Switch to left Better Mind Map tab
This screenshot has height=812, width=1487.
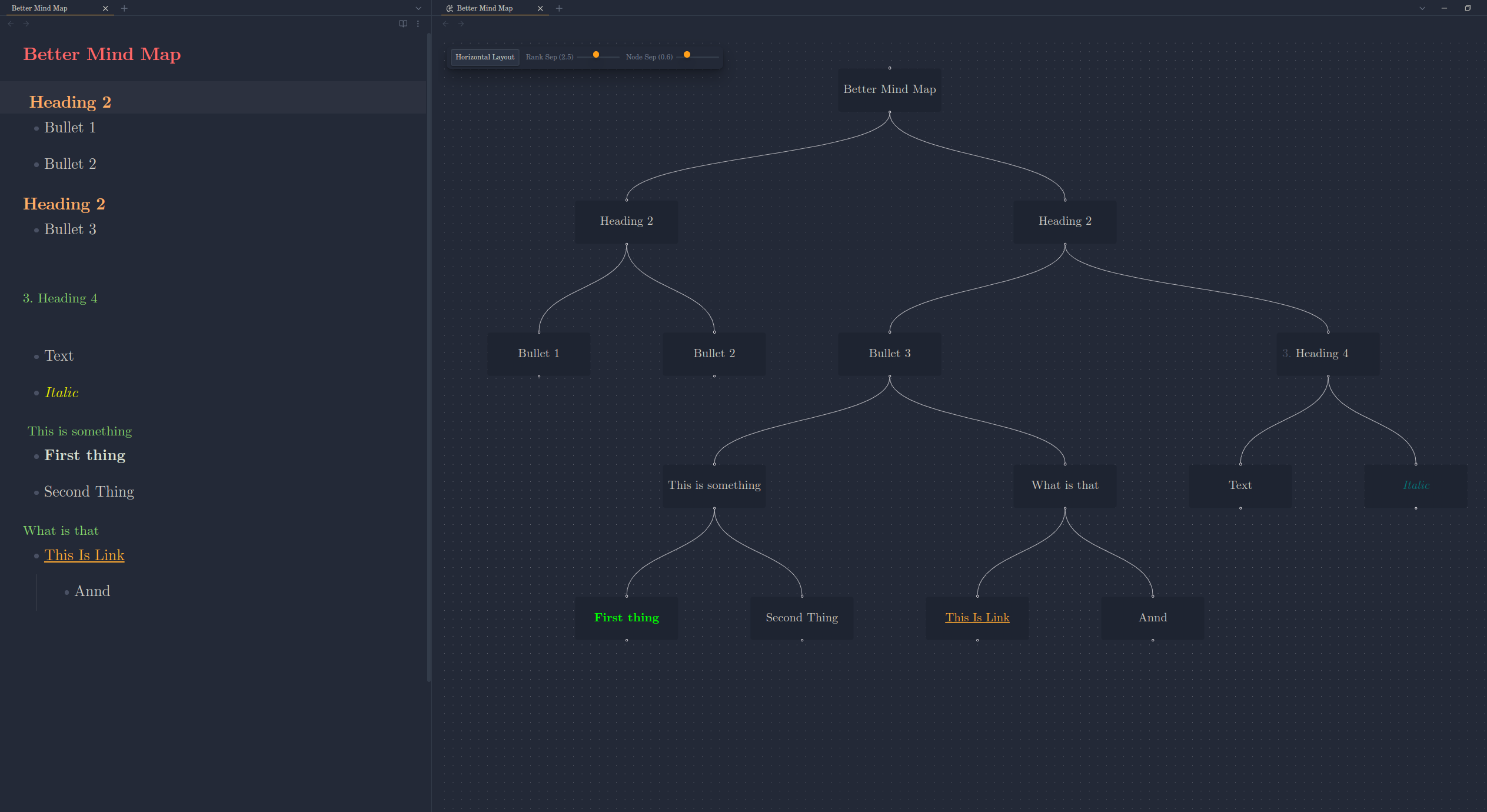coord(40,8)
